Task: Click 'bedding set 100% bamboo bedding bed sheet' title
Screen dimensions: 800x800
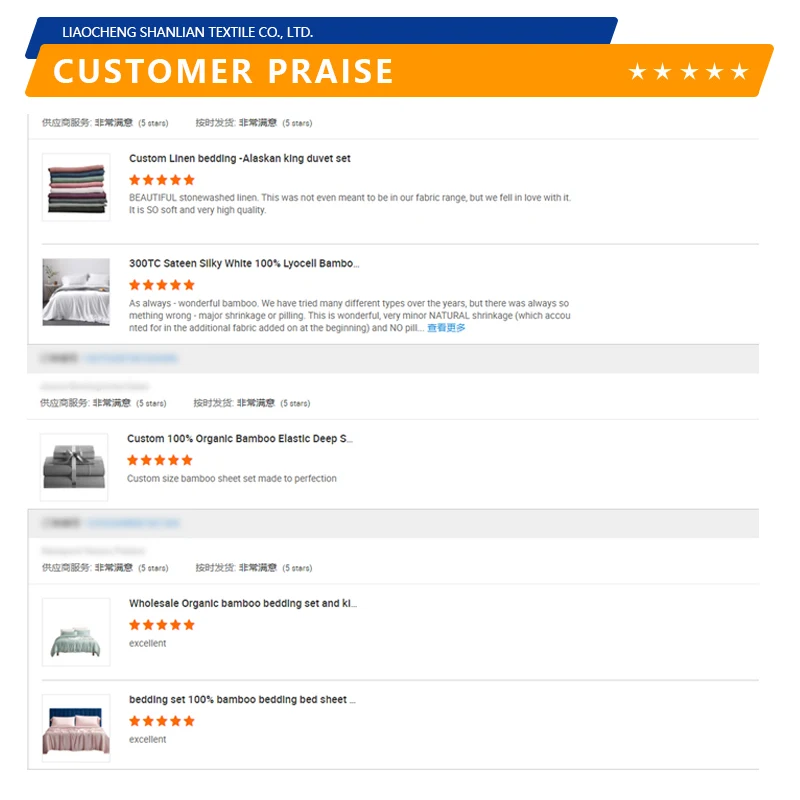Action: tap(242, 700)
